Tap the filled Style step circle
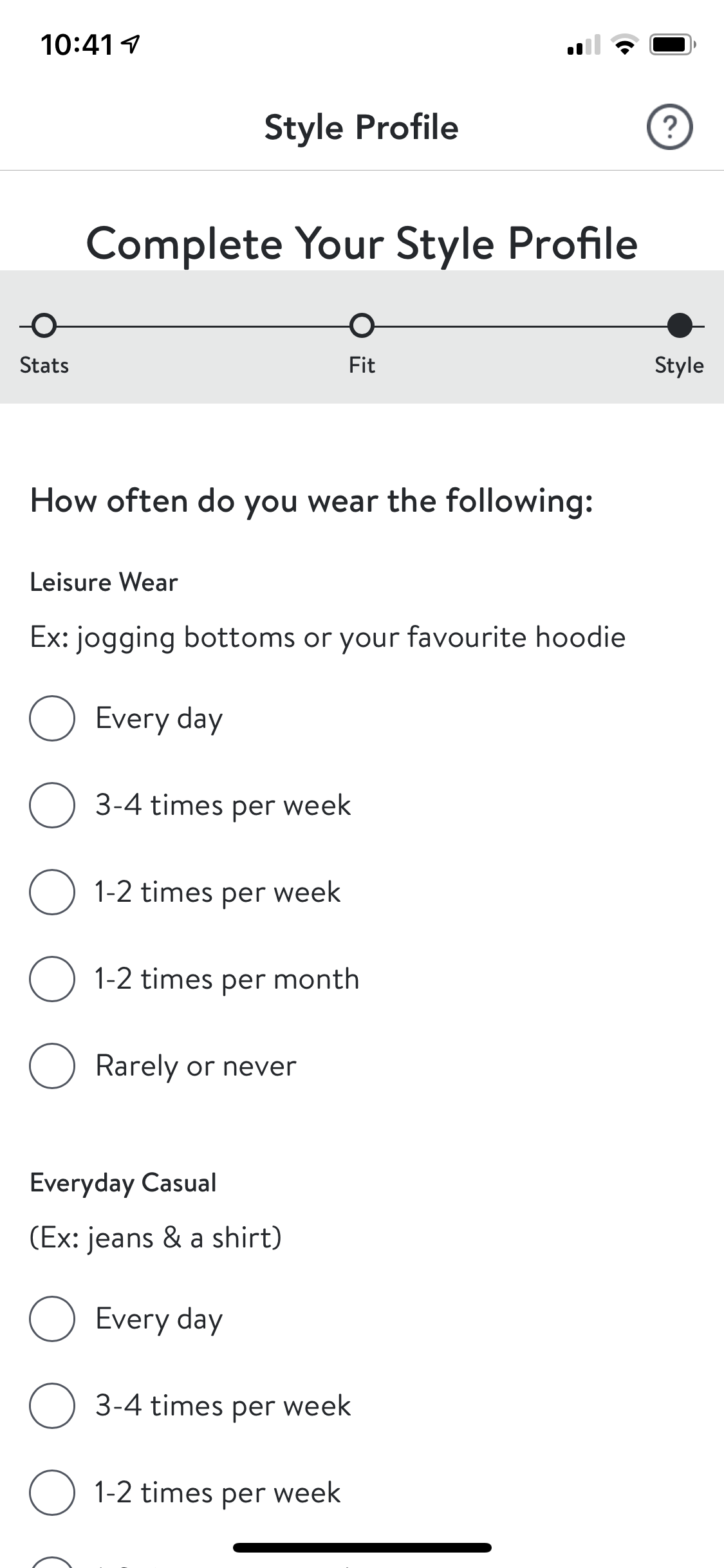Image resolution: width=724 pixels, height=1568 pixels. point(680,326)
